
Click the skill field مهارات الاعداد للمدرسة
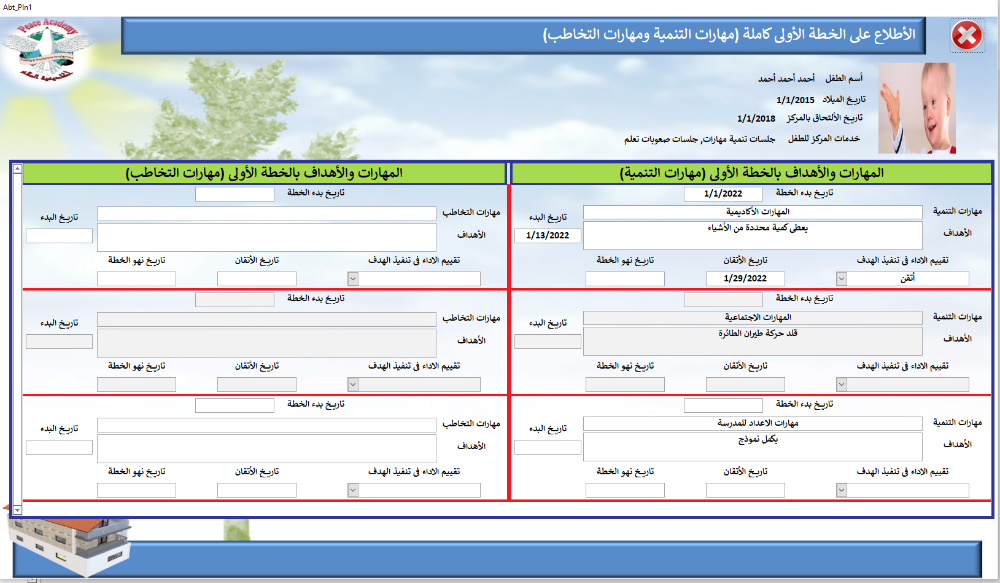tap(753, 424)
